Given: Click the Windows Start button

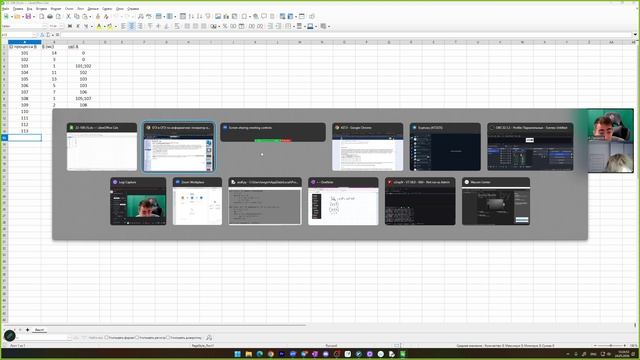Looking at the screenshot, I should (238, 354).
